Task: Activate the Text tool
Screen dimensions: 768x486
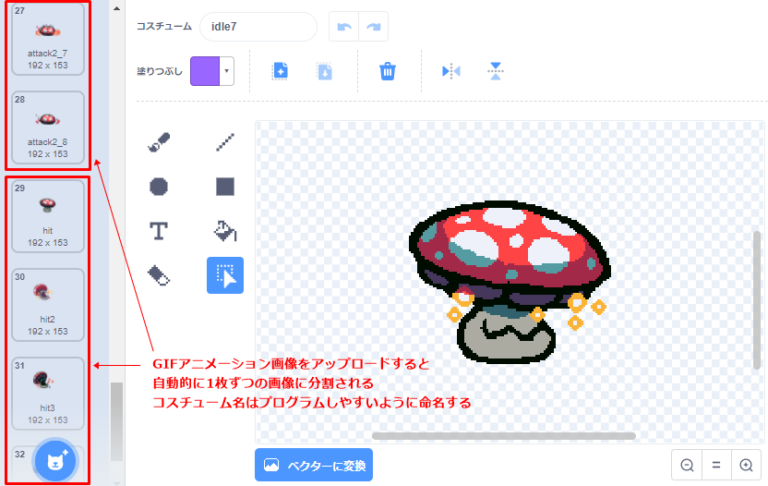Action: (x=159, y=231)
